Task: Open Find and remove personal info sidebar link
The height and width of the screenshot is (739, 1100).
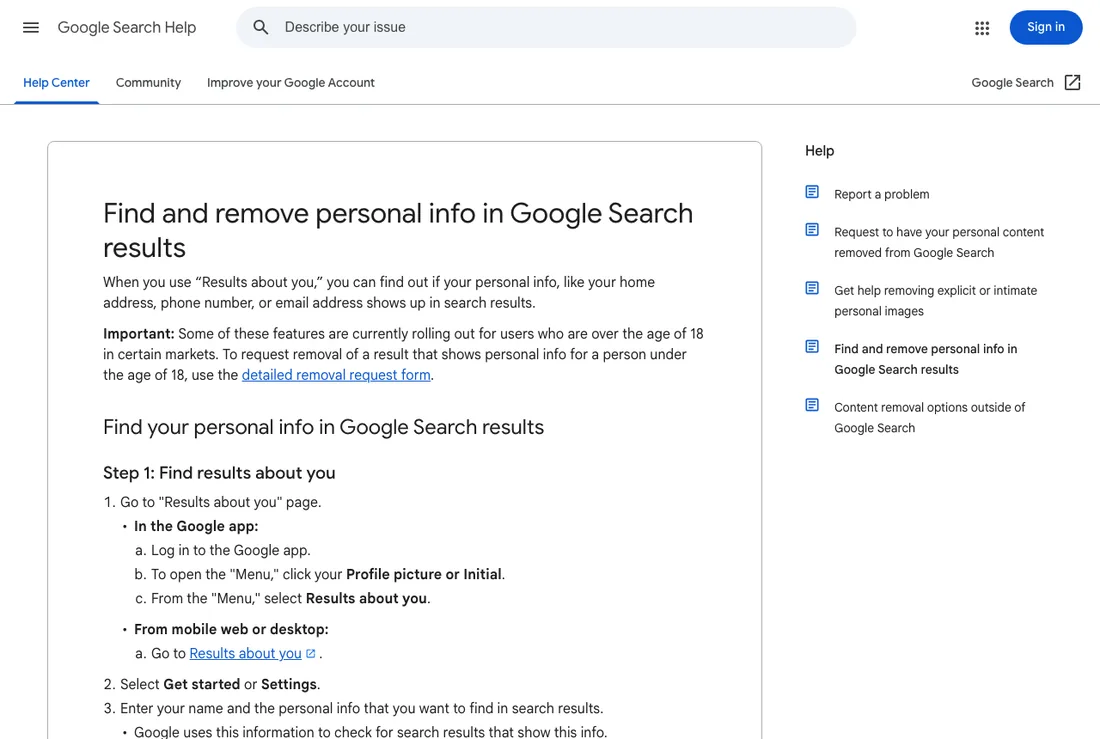Action: pyautogui.click(x=925, y=359)
